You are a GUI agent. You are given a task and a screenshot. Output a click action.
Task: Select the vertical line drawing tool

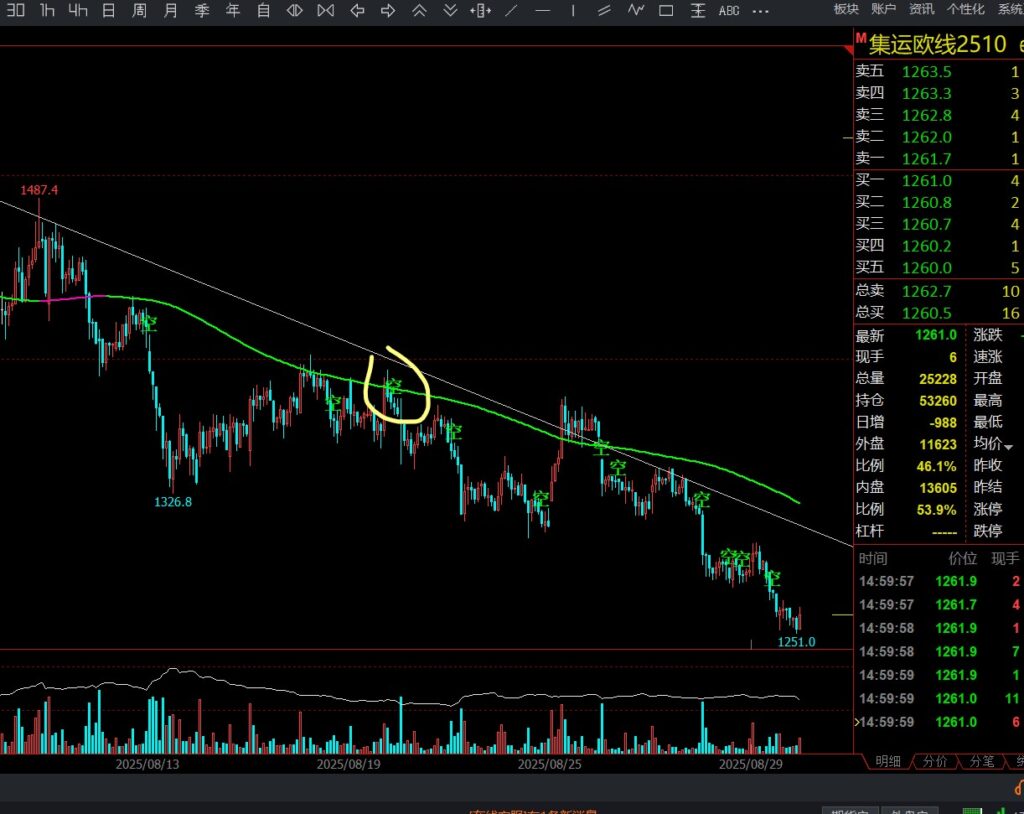(573, 10)
